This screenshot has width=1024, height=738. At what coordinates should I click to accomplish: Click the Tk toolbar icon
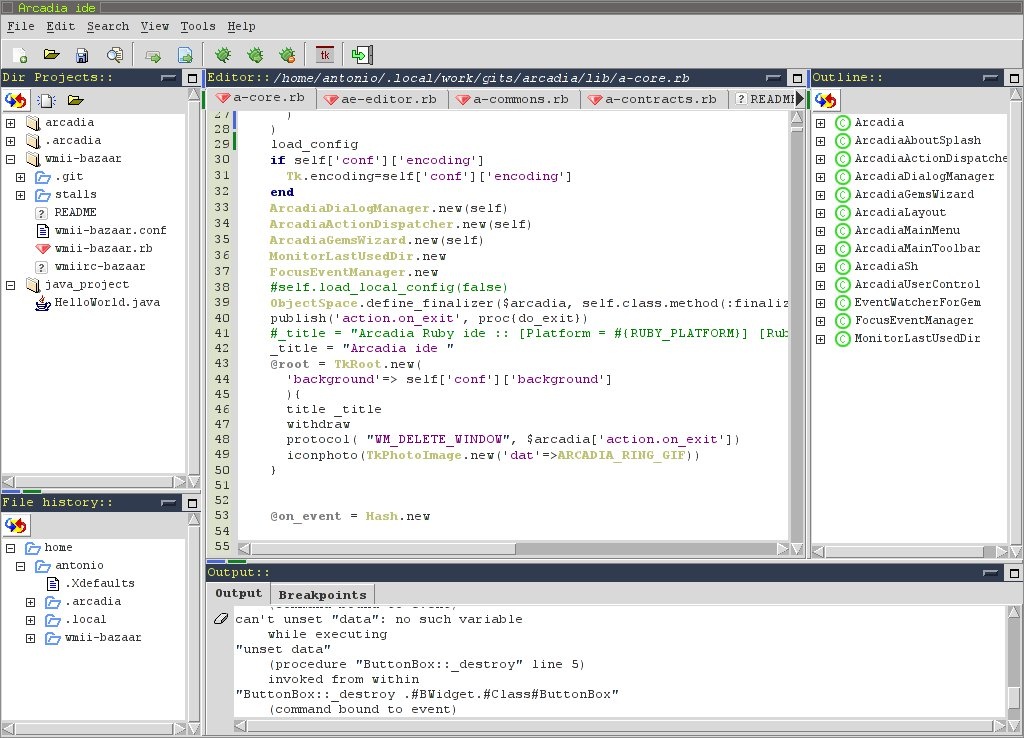[324, 55]
